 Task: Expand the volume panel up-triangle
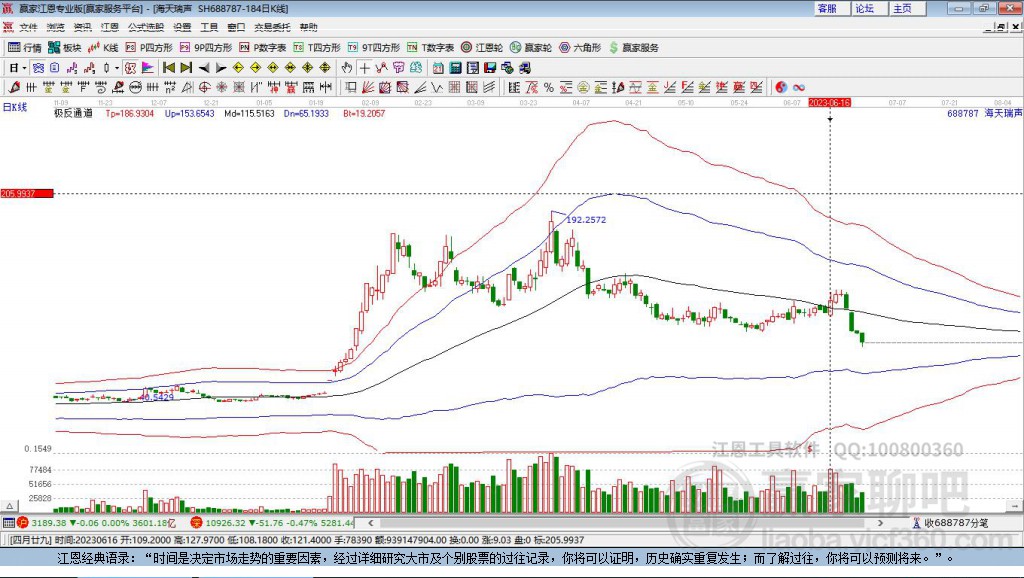9,506
